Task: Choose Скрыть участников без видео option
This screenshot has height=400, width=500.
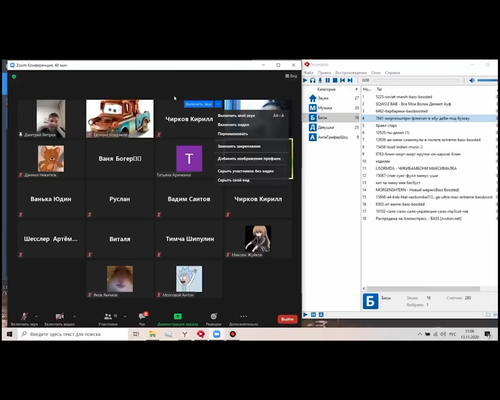Action: pos(252,171)
